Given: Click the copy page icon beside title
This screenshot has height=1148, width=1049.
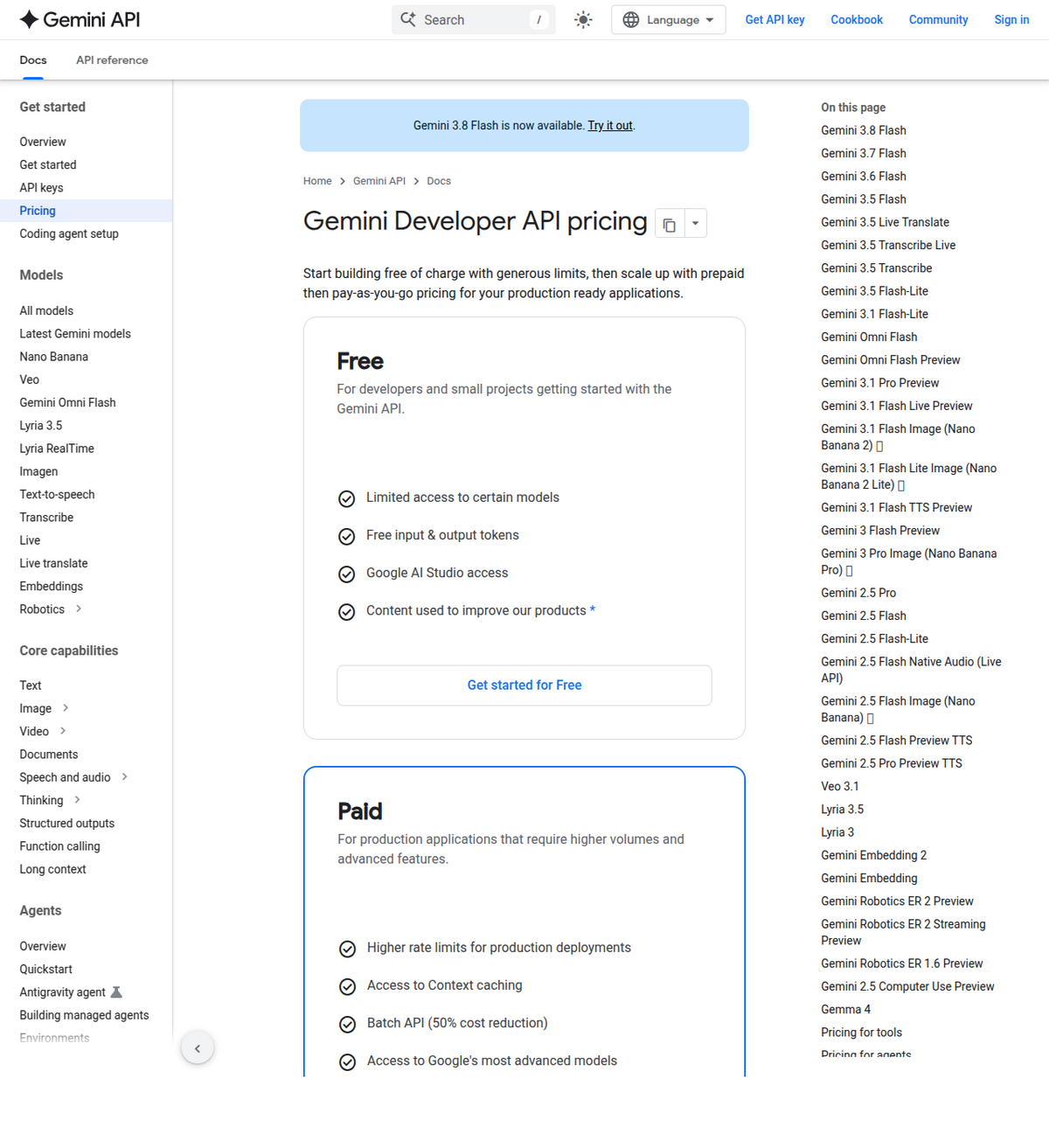Looking at the screenshot, I should (669, 224).
